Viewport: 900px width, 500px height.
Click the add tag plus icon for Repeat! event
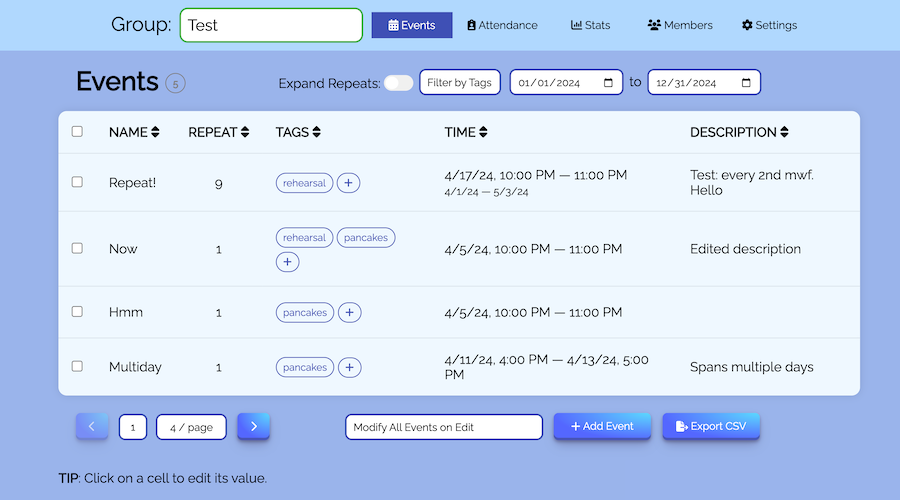[x=348, y=183]
